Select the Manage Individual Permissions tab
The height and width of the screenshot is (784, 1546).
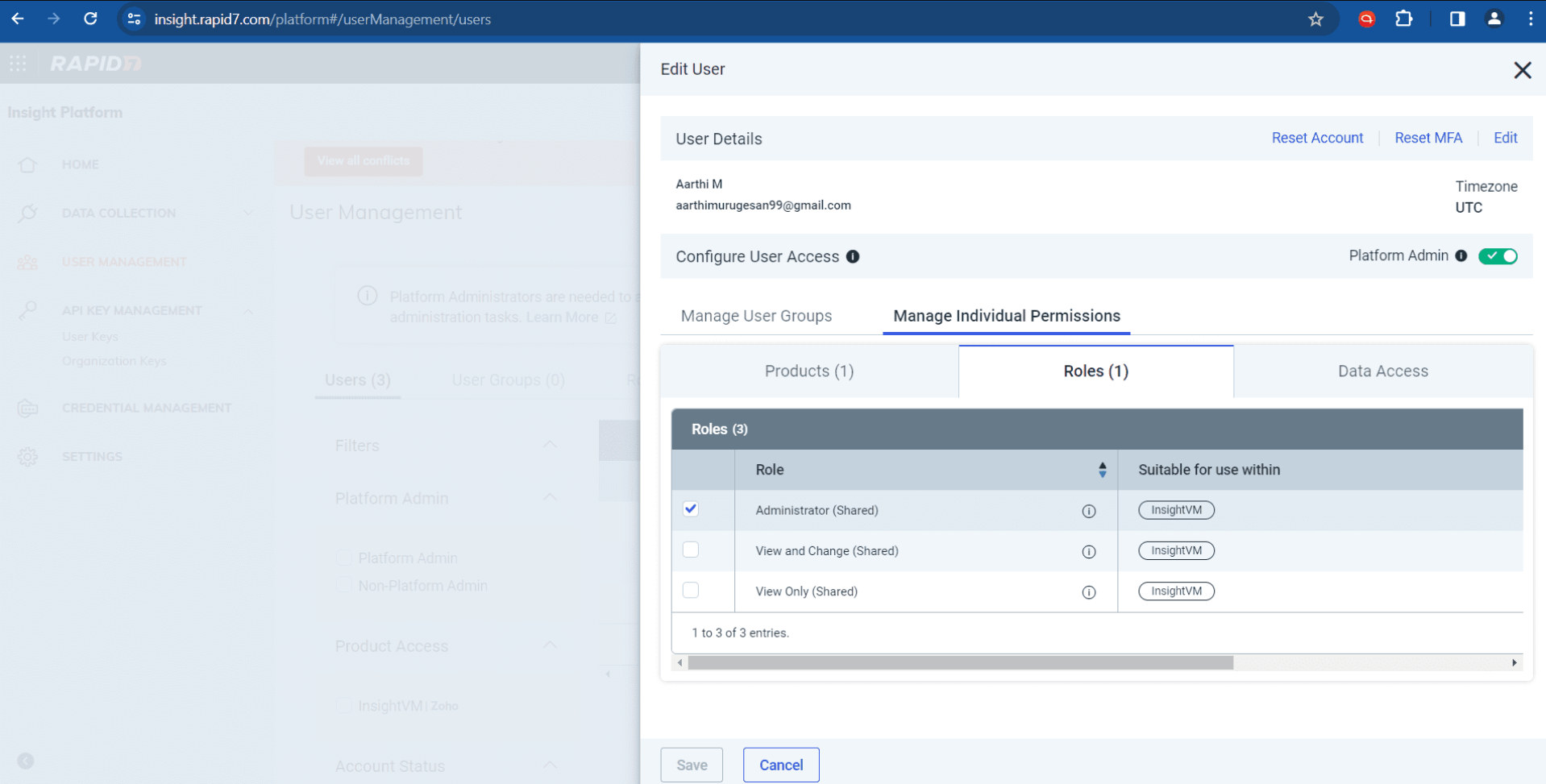[x=1007, y=316]
